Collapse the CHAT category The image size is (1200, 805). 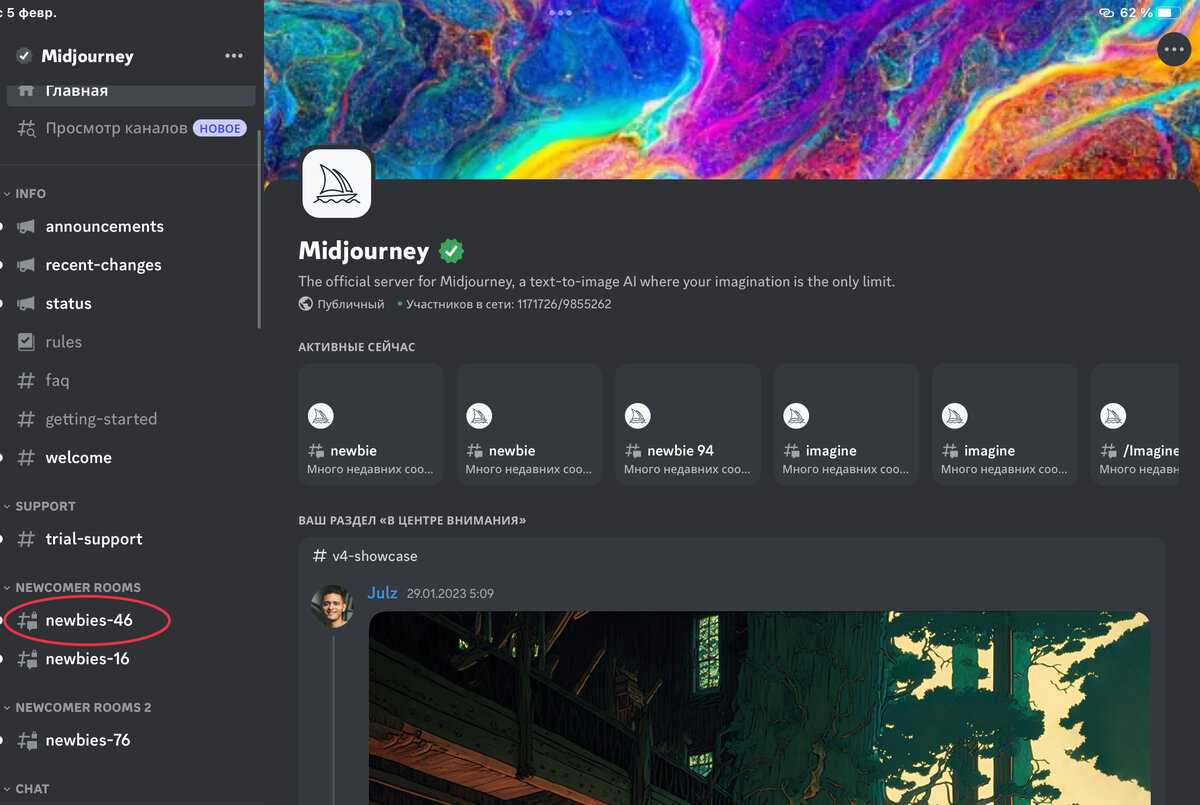[x=32, y=788]
